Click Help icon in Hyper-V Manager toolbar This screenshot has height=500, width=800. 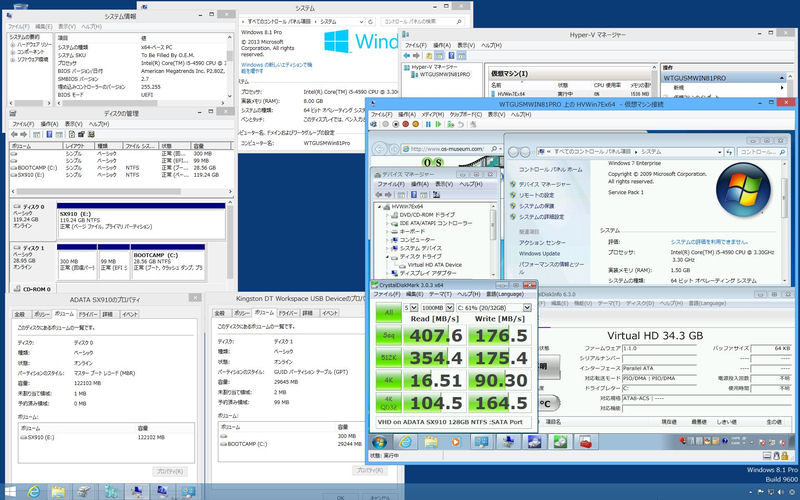tap(452, 55)
